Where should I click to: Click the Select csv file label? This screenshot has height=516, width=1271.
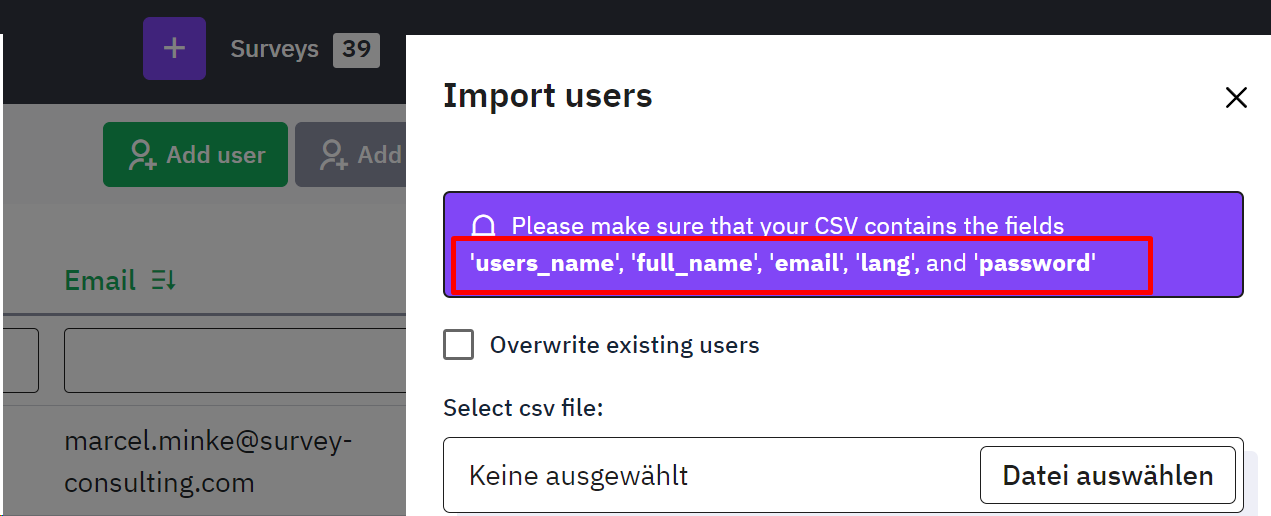(x=523, y=408)
